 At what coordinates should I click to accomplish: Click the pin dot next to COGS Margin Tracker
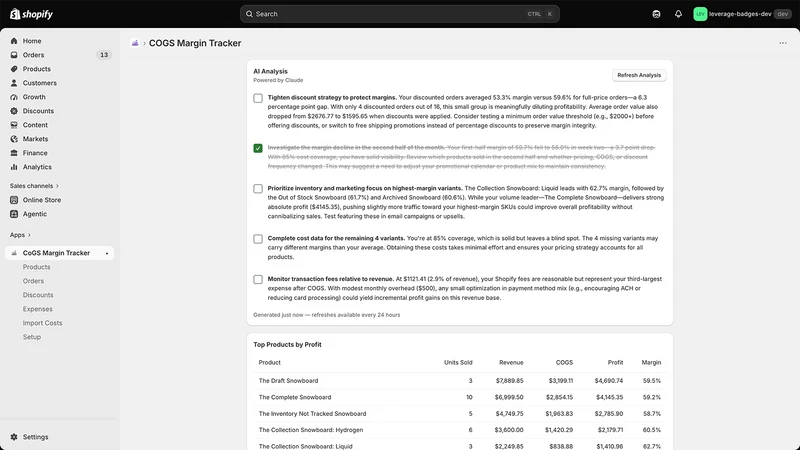[x=107, y=254]
